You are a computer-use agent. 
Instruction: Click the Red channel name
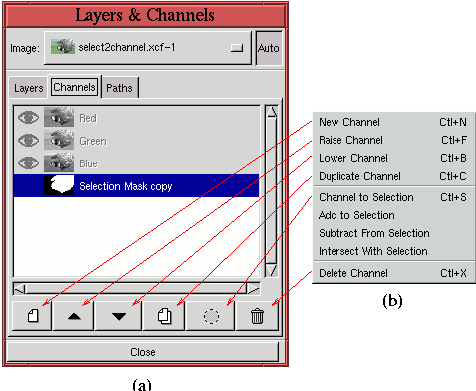pyautogui.click(x=88, y=118)
